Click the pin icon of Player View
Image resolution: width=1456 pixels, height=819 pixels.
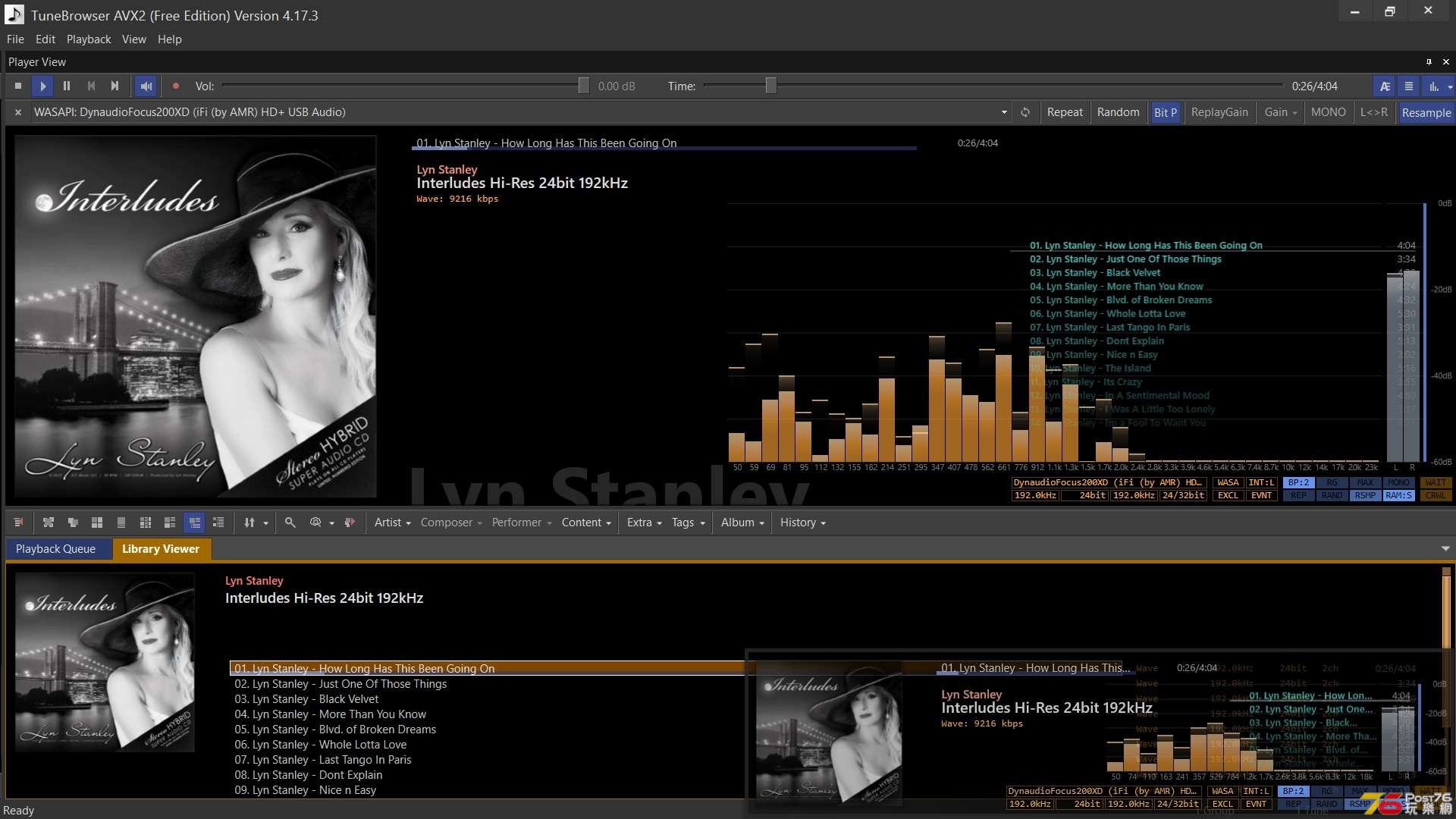tap(1429, 62)
